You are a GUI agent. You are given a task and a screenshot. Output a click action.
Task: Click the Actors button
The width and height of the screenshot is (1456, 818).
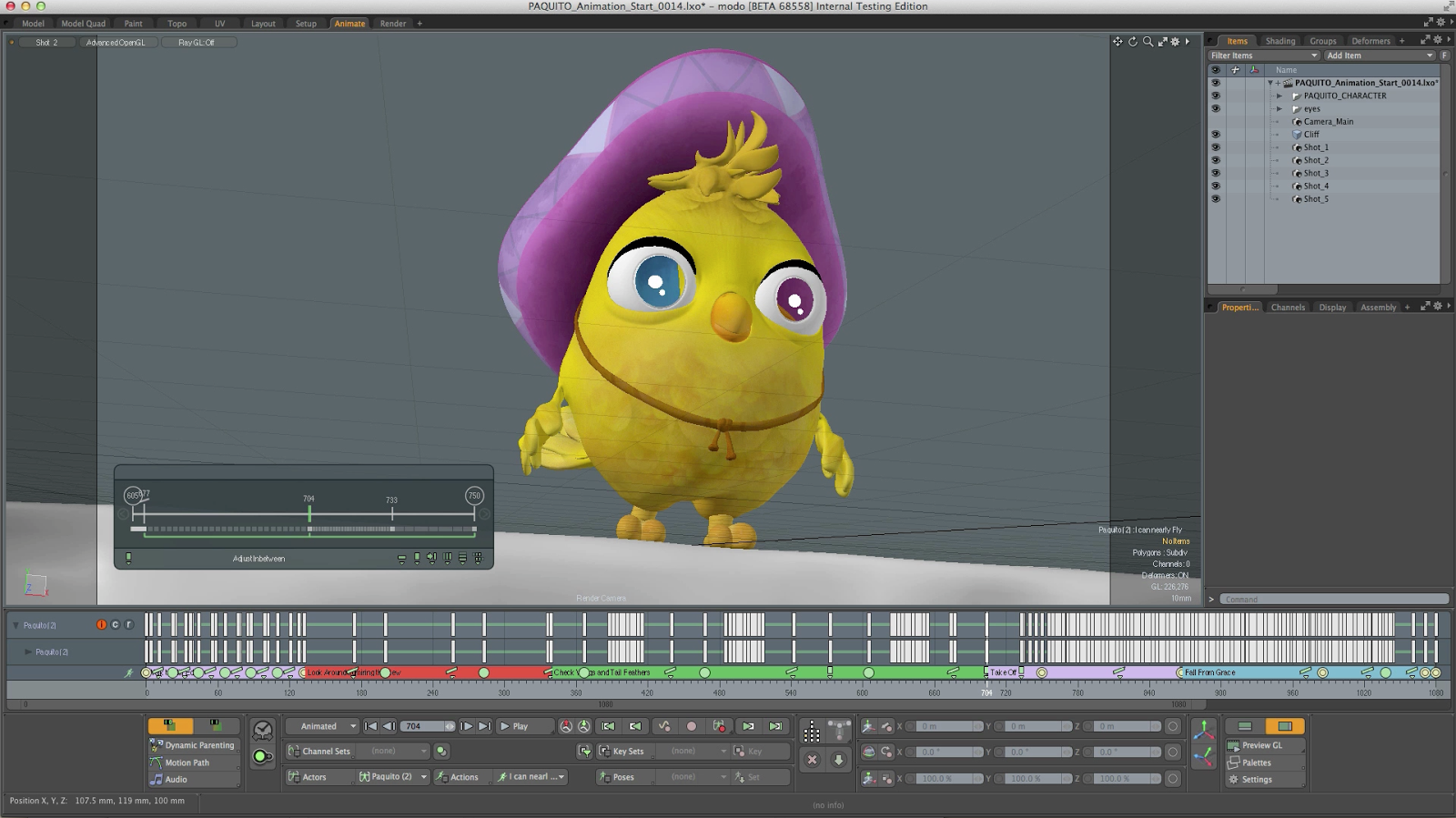coord(319,777)
